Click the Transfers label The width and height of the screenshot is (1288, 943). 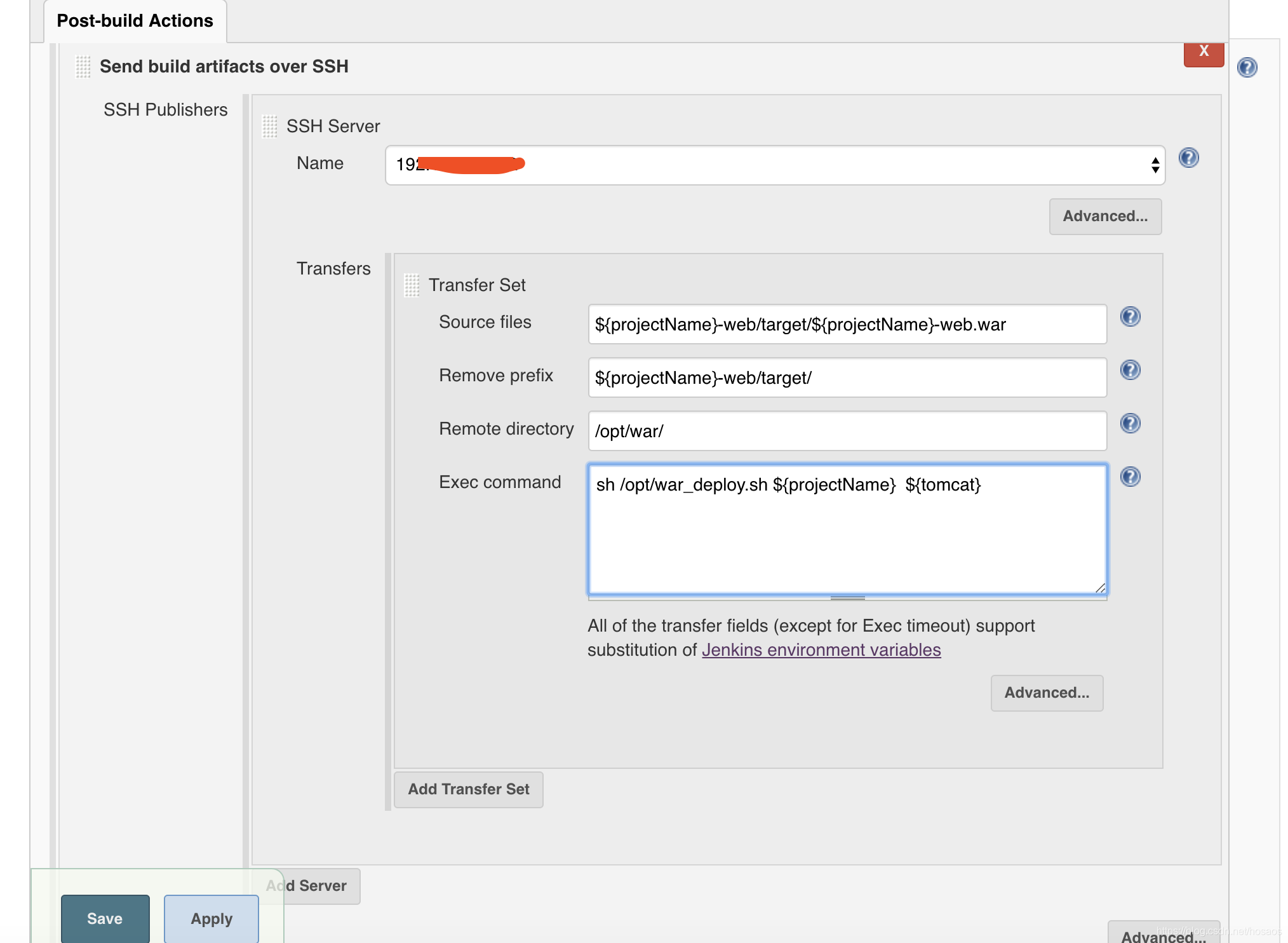(x=333, y=269)
